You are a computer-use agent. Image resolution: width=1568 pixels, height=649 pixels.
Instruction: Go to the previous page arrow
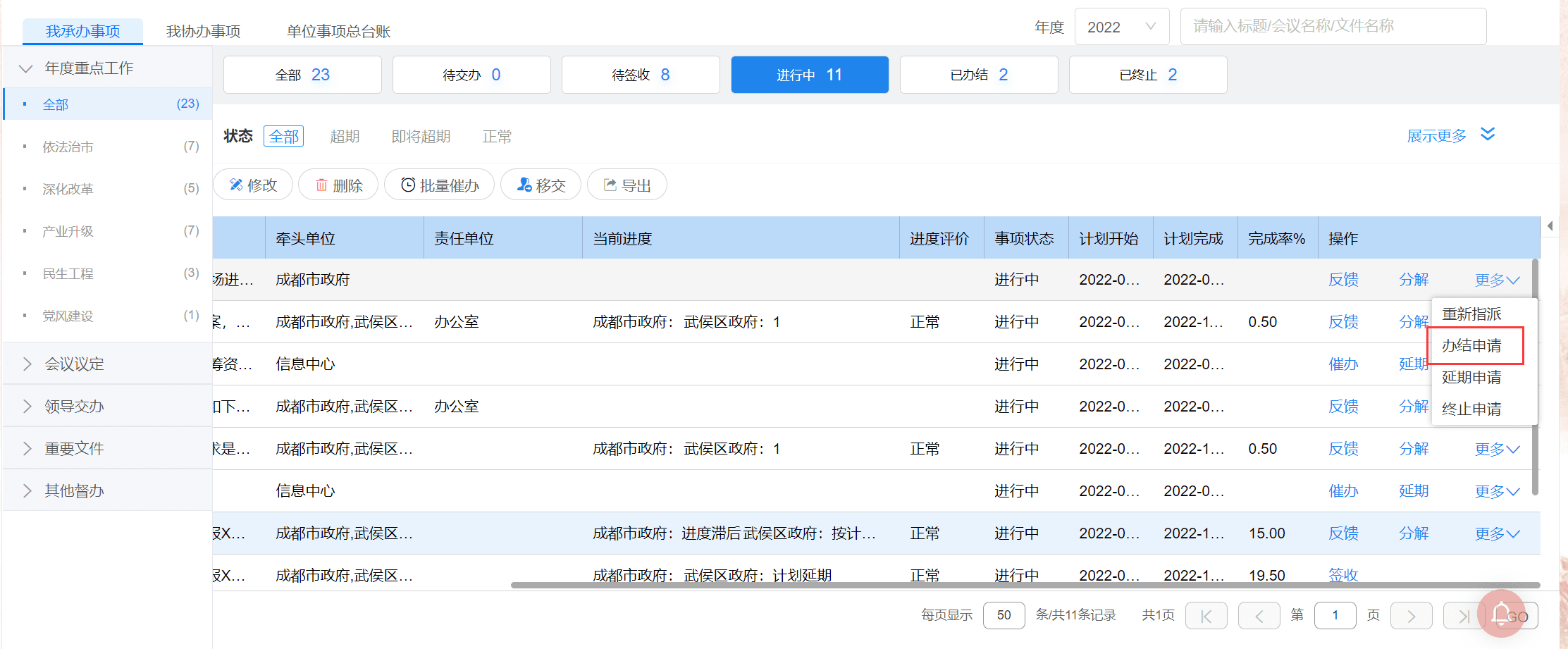tap(1259, 616)
